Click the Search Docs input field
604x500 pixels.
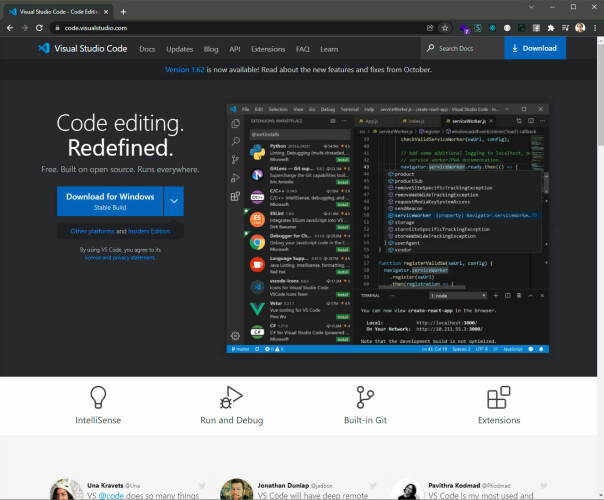click(x=462, y=48)
